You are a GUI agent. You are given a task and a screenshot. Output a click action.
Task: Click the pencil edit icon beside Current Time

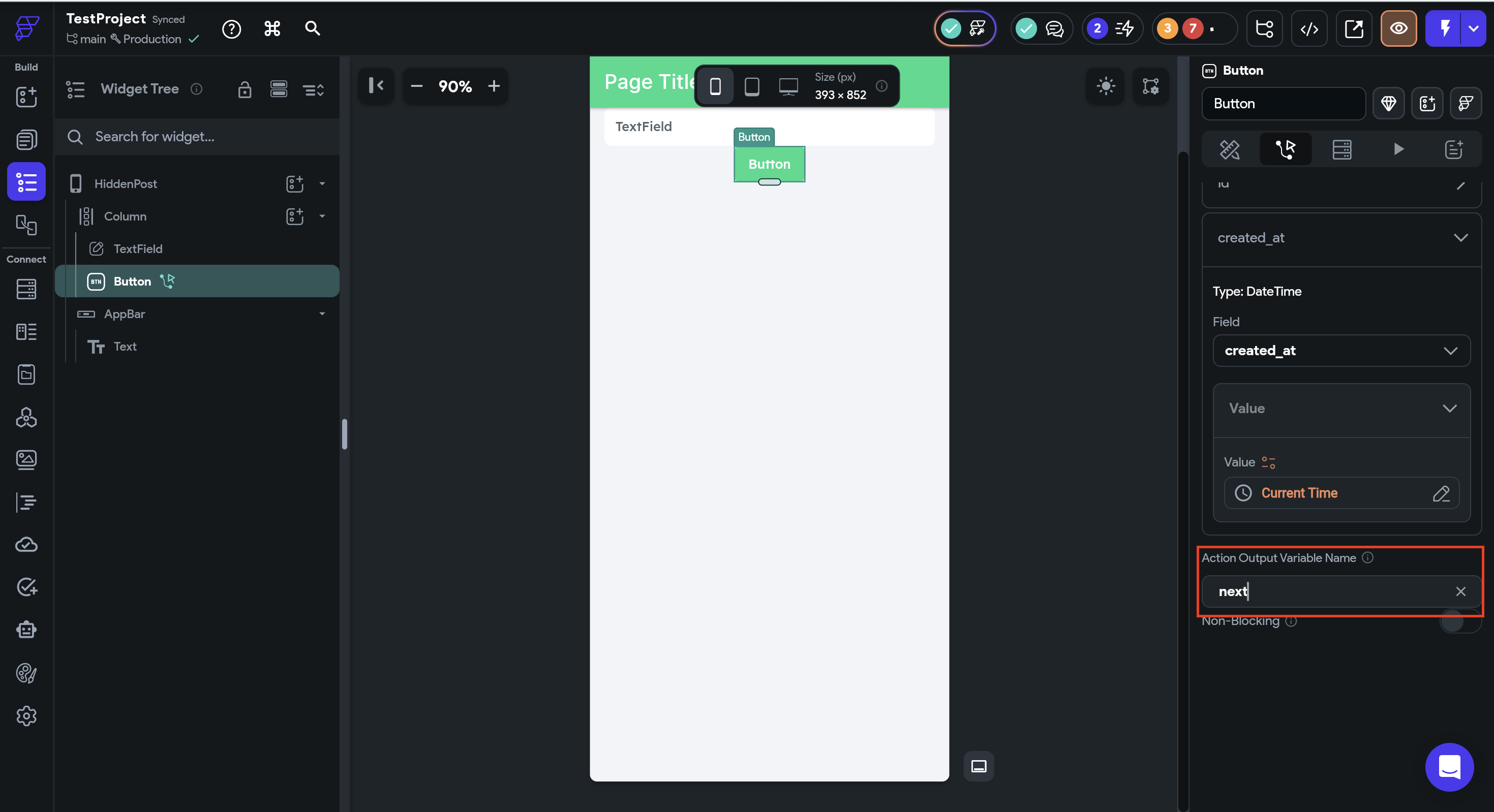click(x=1441, y=493)
